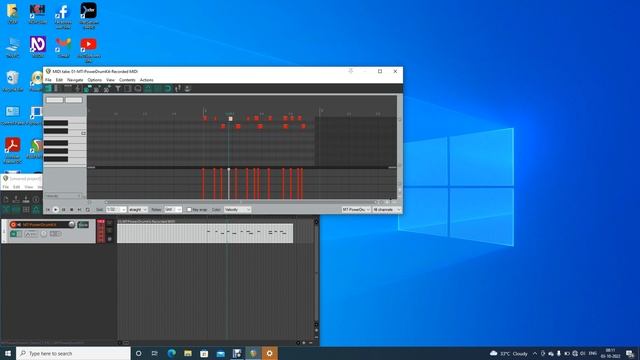This screenshot has height=360, width=640.
Task: Open the MT-PowerDru track dropdown
Action: [356, 210]
